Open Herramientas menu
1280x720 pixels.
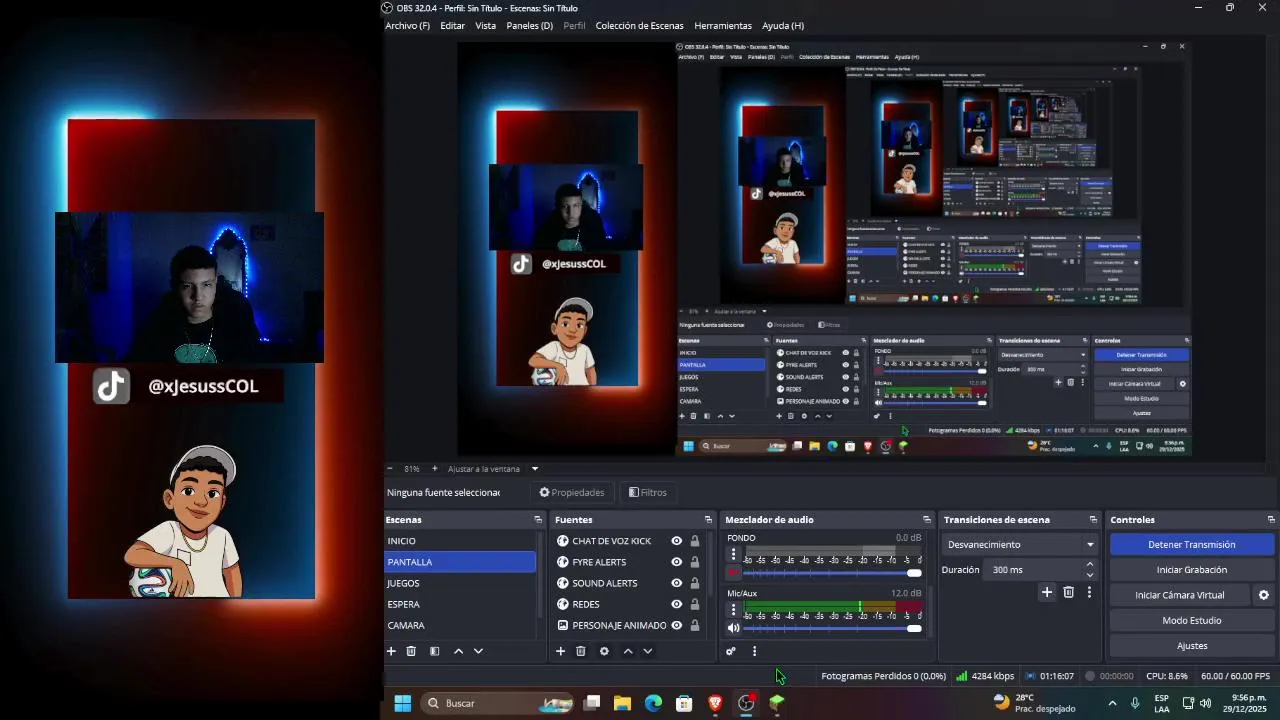pos(722,26)
